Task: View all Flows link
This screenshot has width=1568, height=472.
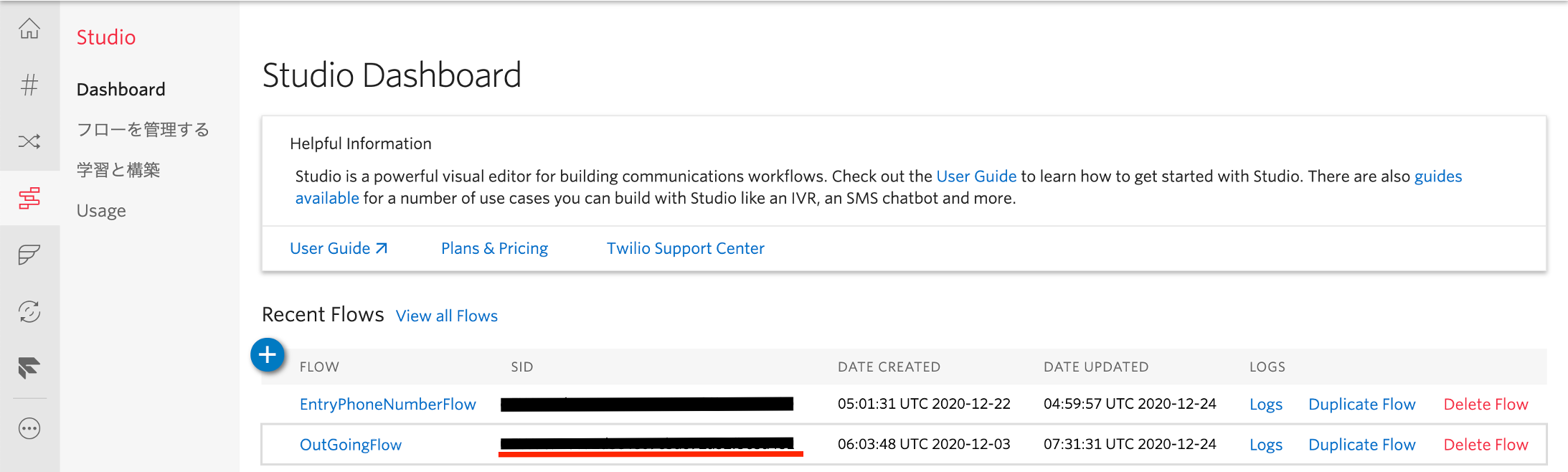Action: pos(447,316)
